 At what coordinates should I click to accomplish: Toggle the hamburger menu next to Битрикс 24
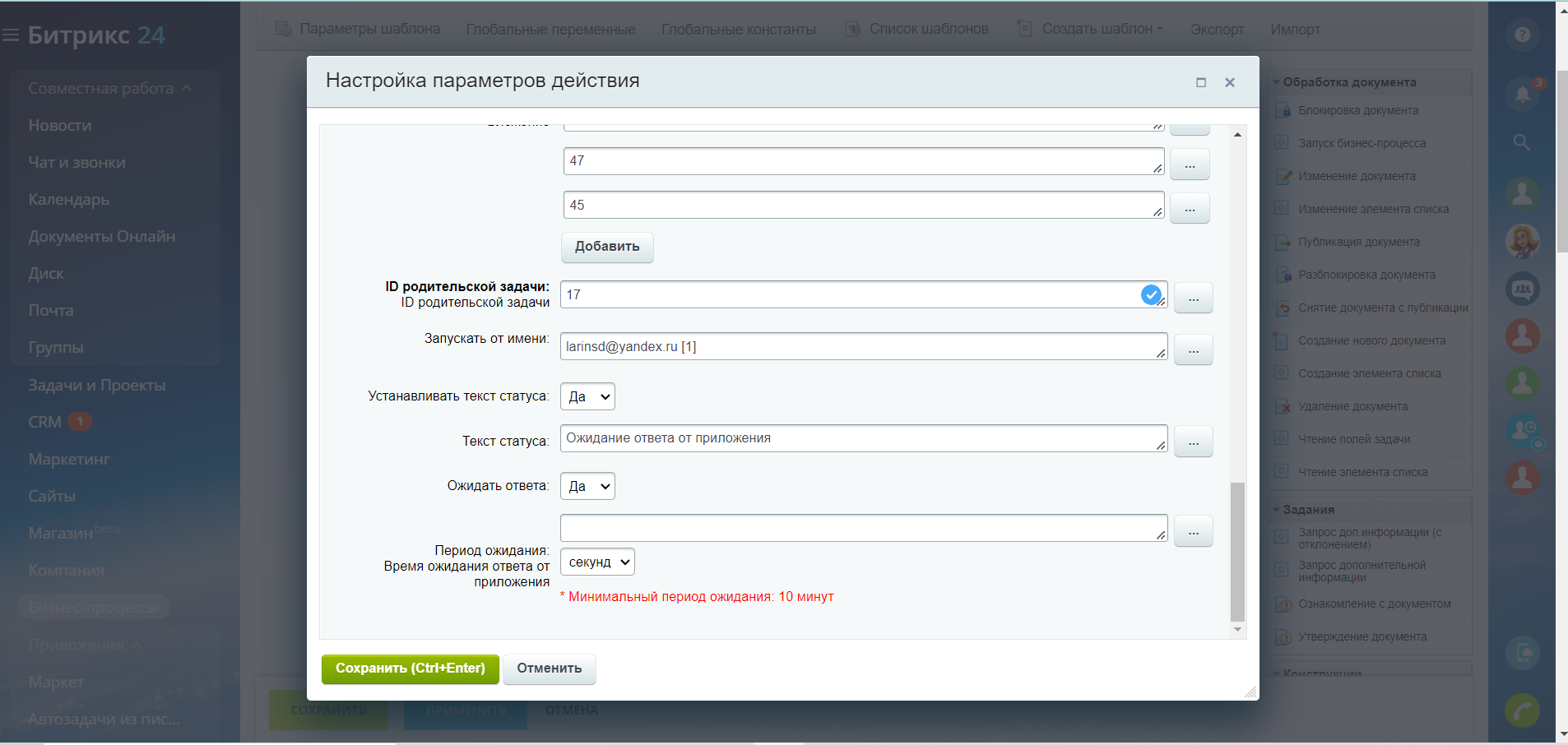pos(11,35)
